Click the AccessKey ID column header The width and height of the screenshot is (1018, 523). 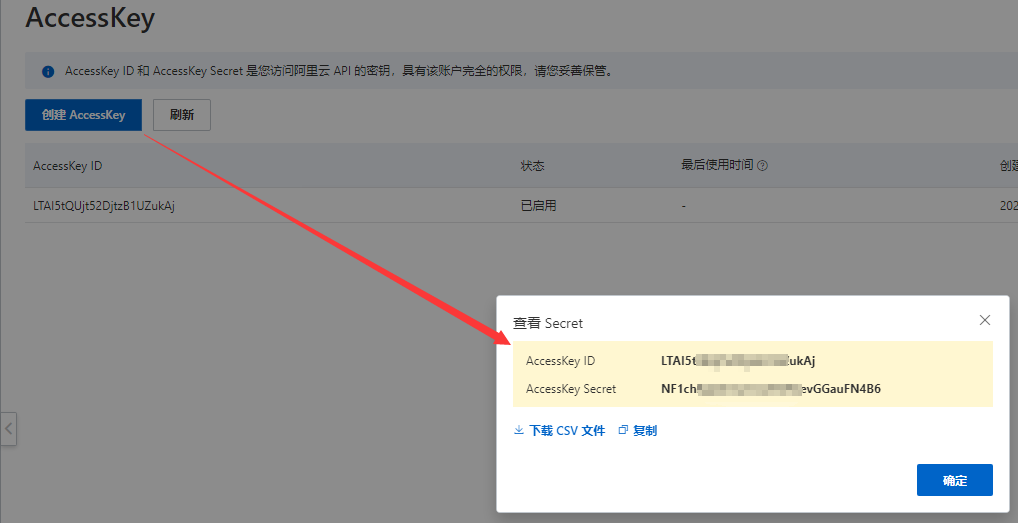point(68,165)
